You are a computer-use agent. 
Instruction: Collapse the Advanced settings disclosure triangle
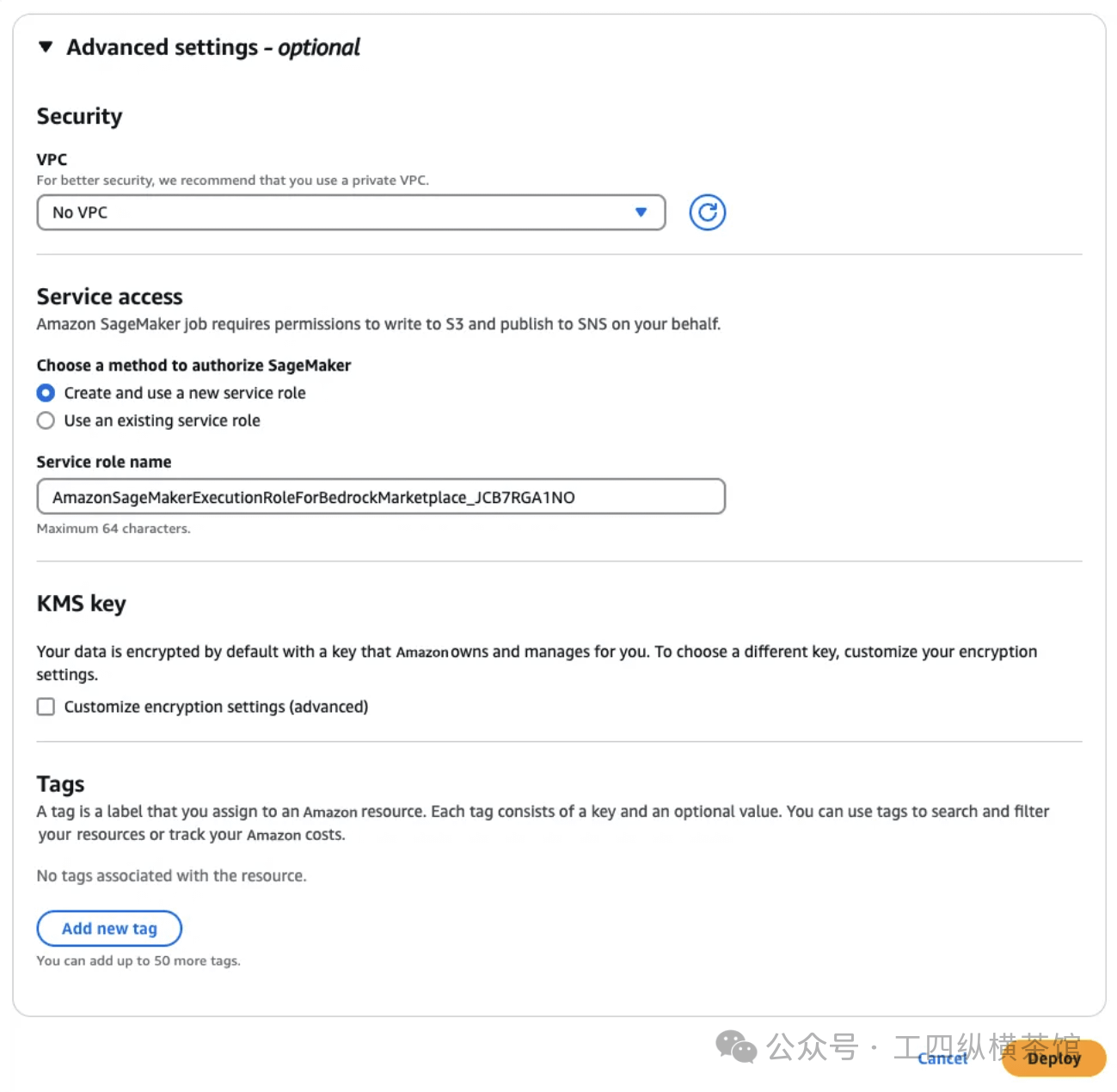coord(46,47)
